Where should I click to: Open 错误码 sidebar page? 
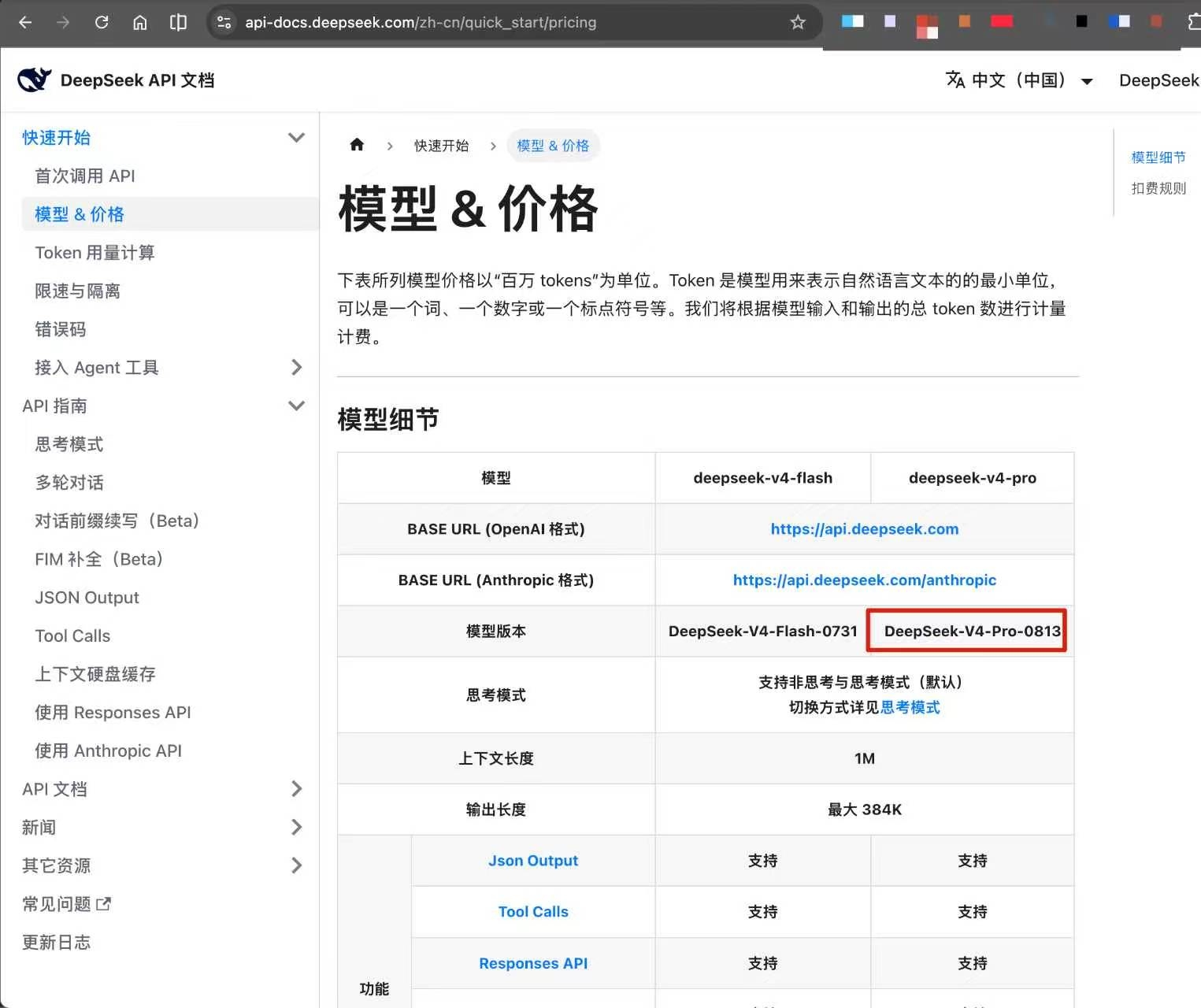click(x=61, y=329)
